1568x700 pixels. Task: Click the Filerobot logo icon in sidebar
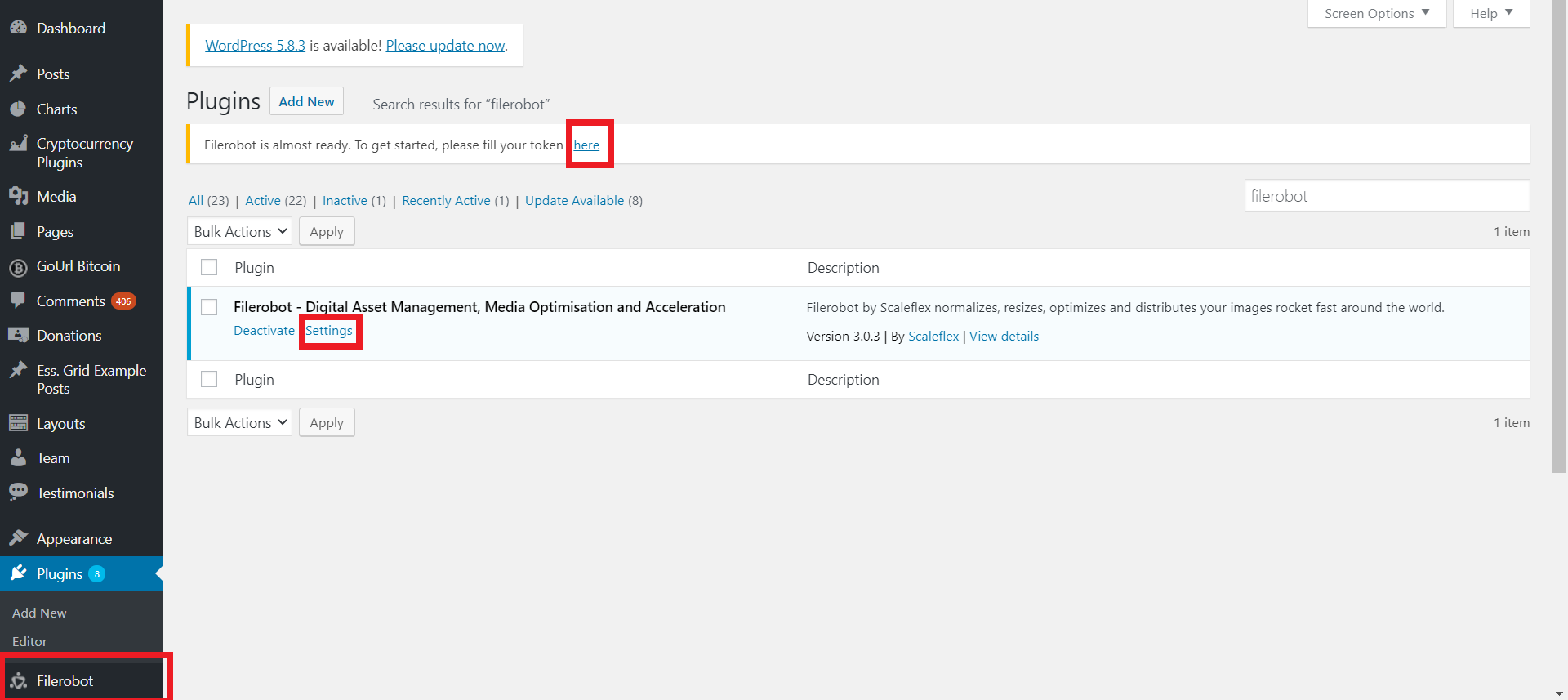18,681
